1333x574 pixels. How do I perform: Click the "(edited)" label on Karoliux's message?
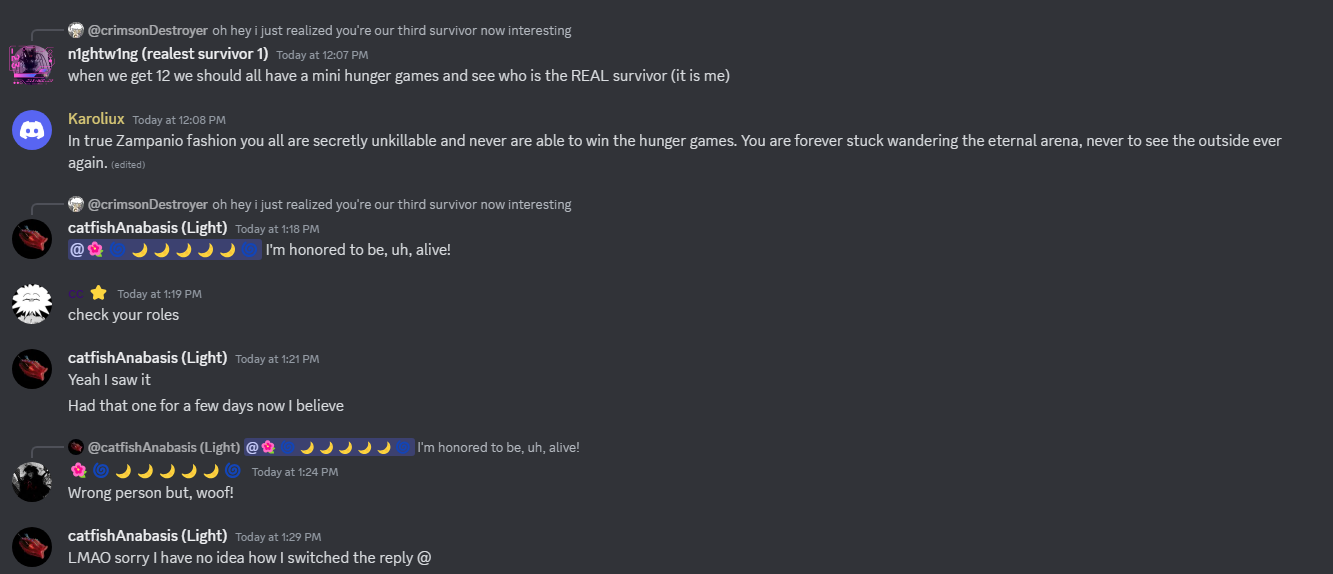[x=129, y=164]
